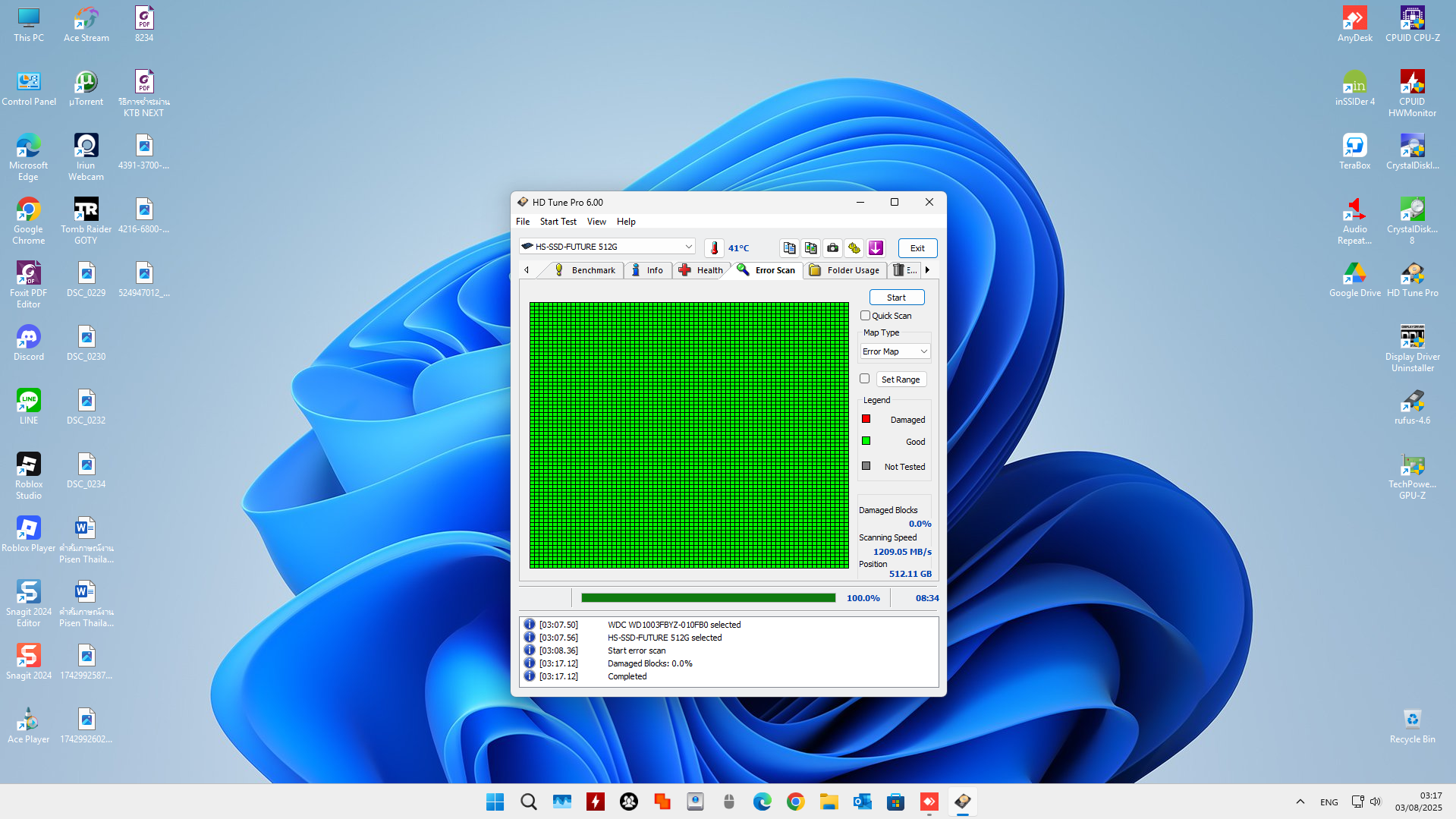Click log line 'Start error scan'

pyautogui.click(x=636, y=650)
